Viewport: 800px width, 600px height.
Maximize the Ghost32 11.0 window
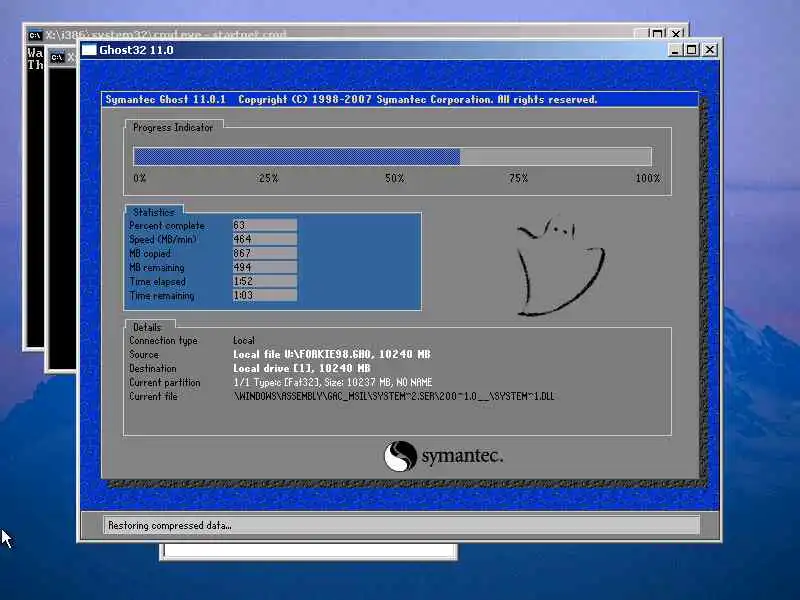pyautogui.click(x=692, y=50)
